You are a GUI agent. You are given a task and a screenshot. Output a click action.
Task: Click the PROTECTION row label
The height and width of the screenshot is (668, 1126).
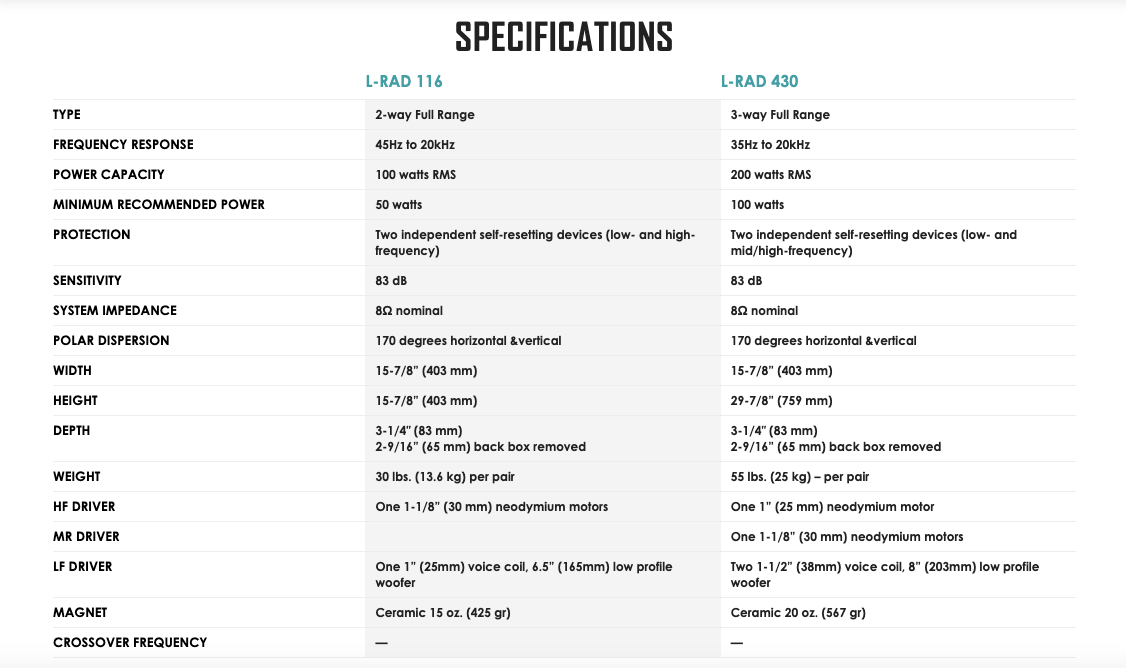[x=92, y=235]
